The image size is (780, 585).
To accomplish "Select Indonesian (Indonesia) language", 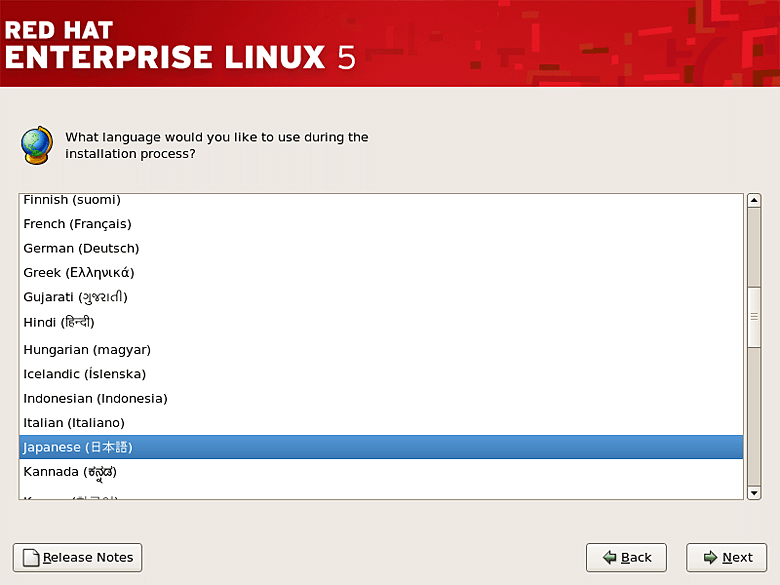I will (x=381, y=398).
